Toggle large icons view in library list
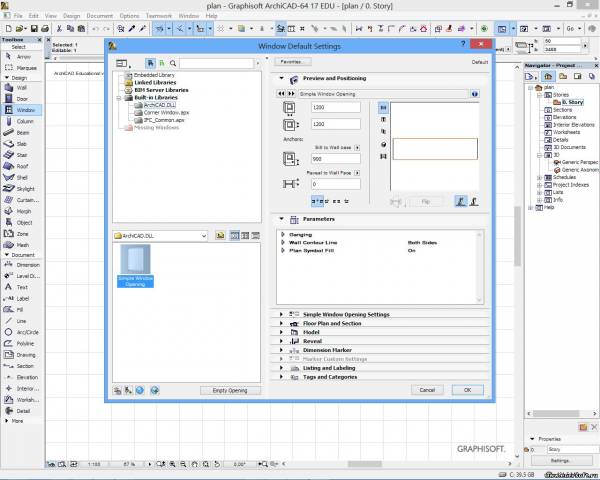600x480 pixels. (x=235, y=236)
